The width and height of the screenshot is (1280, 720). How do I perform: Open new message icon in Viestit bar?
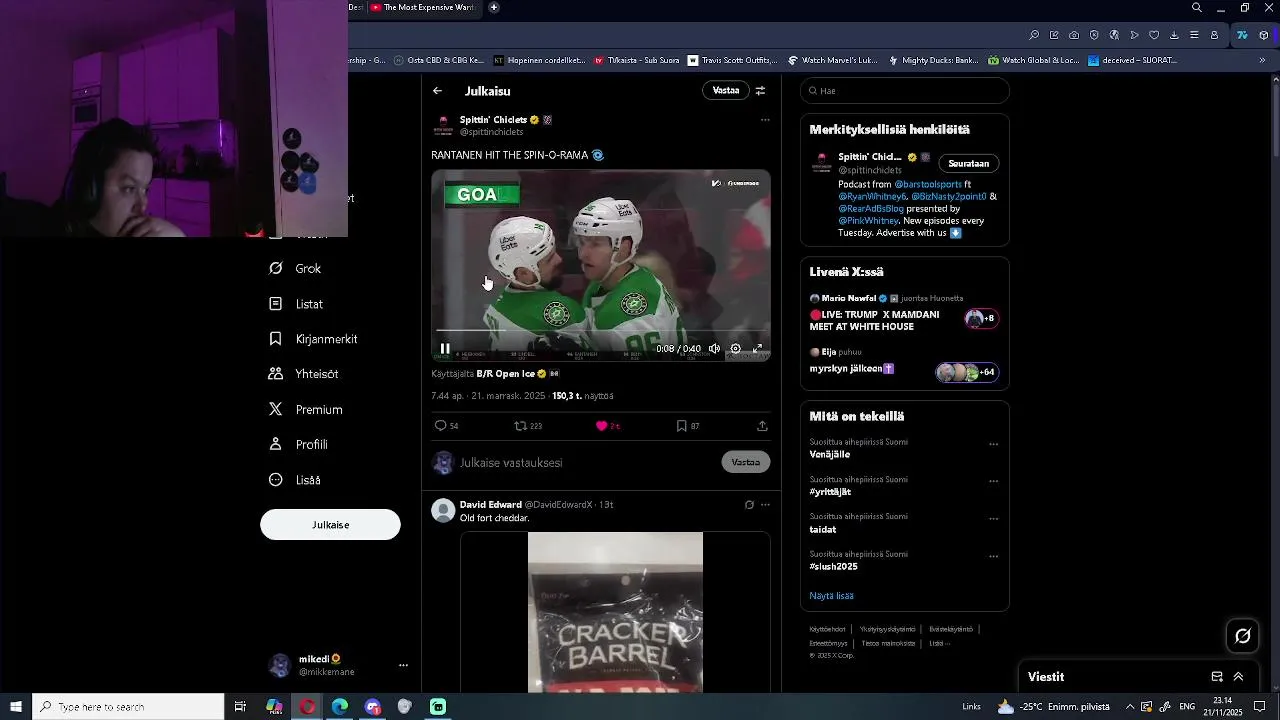1217,677
